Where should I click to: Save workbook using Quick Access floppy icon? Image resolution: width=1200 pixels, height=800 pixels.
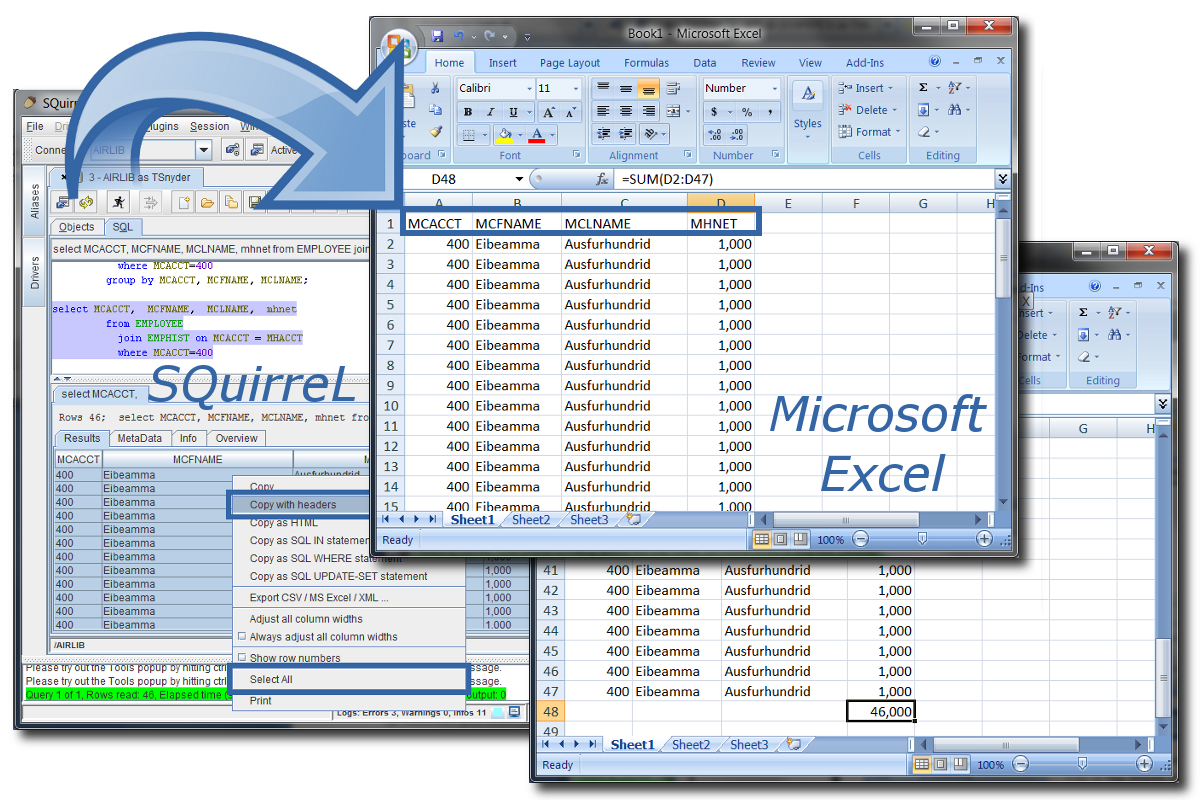point(437,36)
